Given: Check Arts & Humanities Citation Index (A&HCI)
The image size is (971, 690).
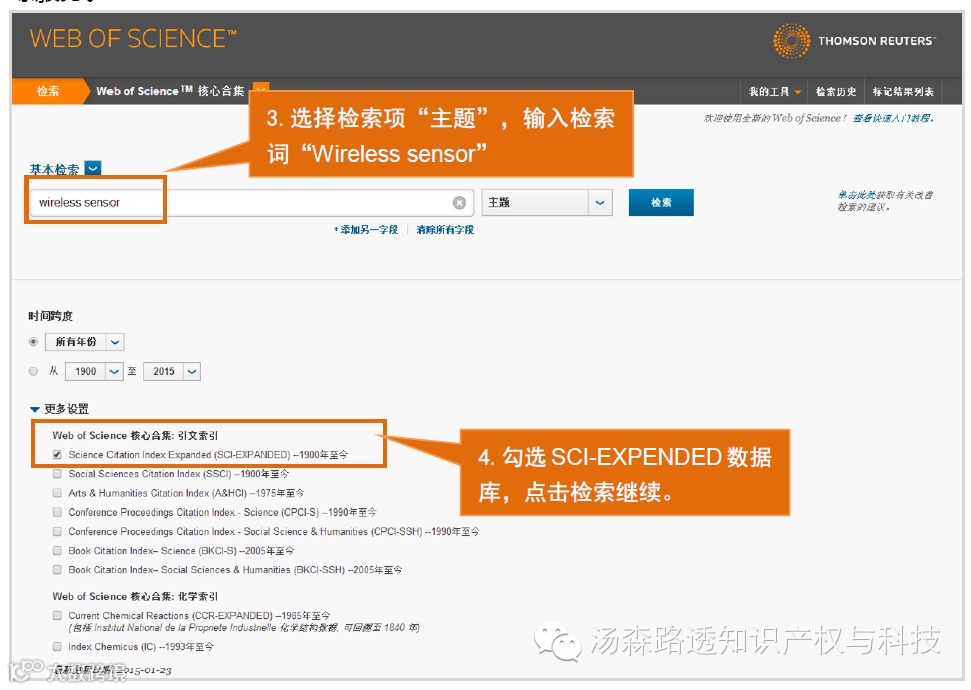Looking at the screenshot, I should point(57,493).
